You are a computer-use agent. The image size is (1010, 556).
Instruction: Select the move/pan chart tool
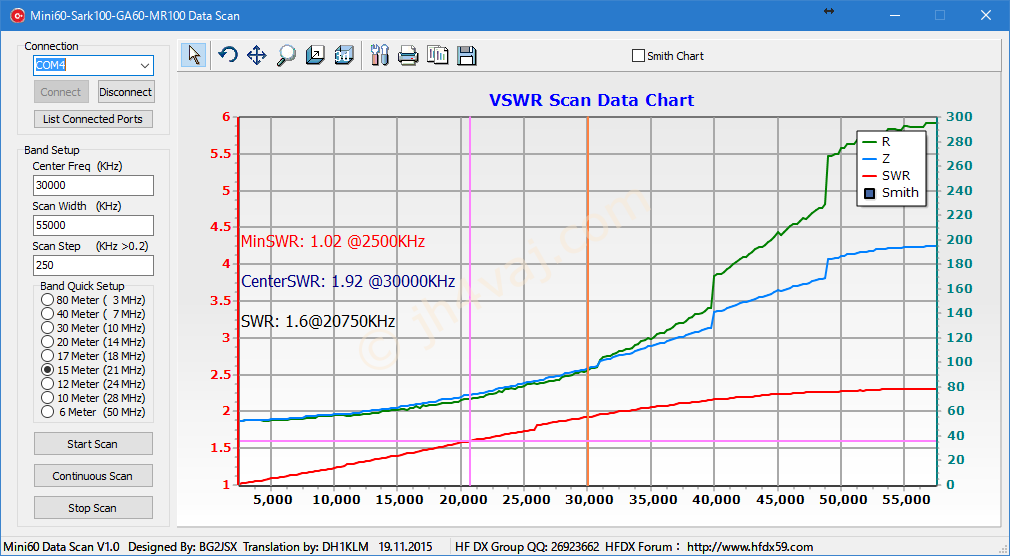256,55
